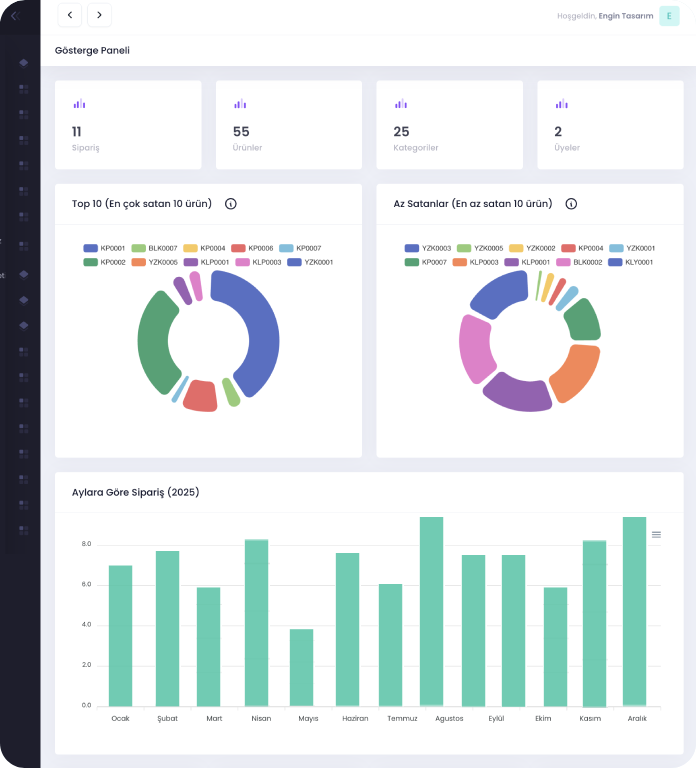Toggle KLP0003 series in Top 10 legend
Screen dimensions: 696x768
coord(259,263)
